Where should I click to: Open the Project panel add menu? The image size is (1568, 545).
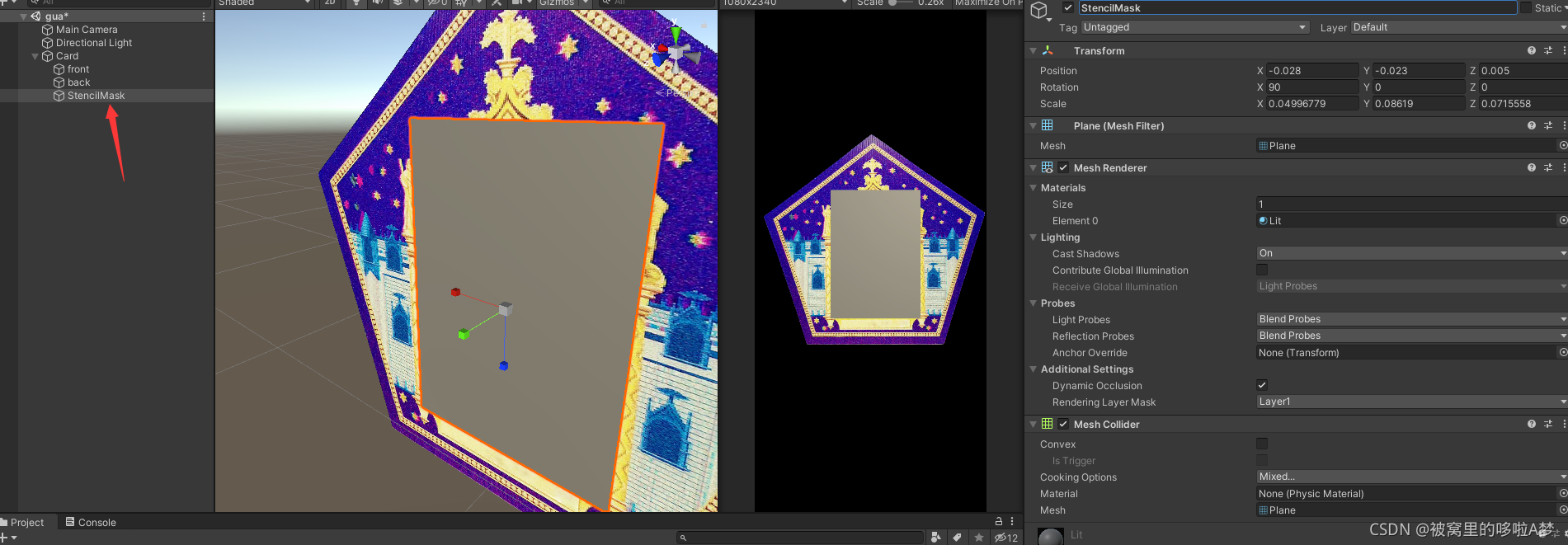pos(8,538)
